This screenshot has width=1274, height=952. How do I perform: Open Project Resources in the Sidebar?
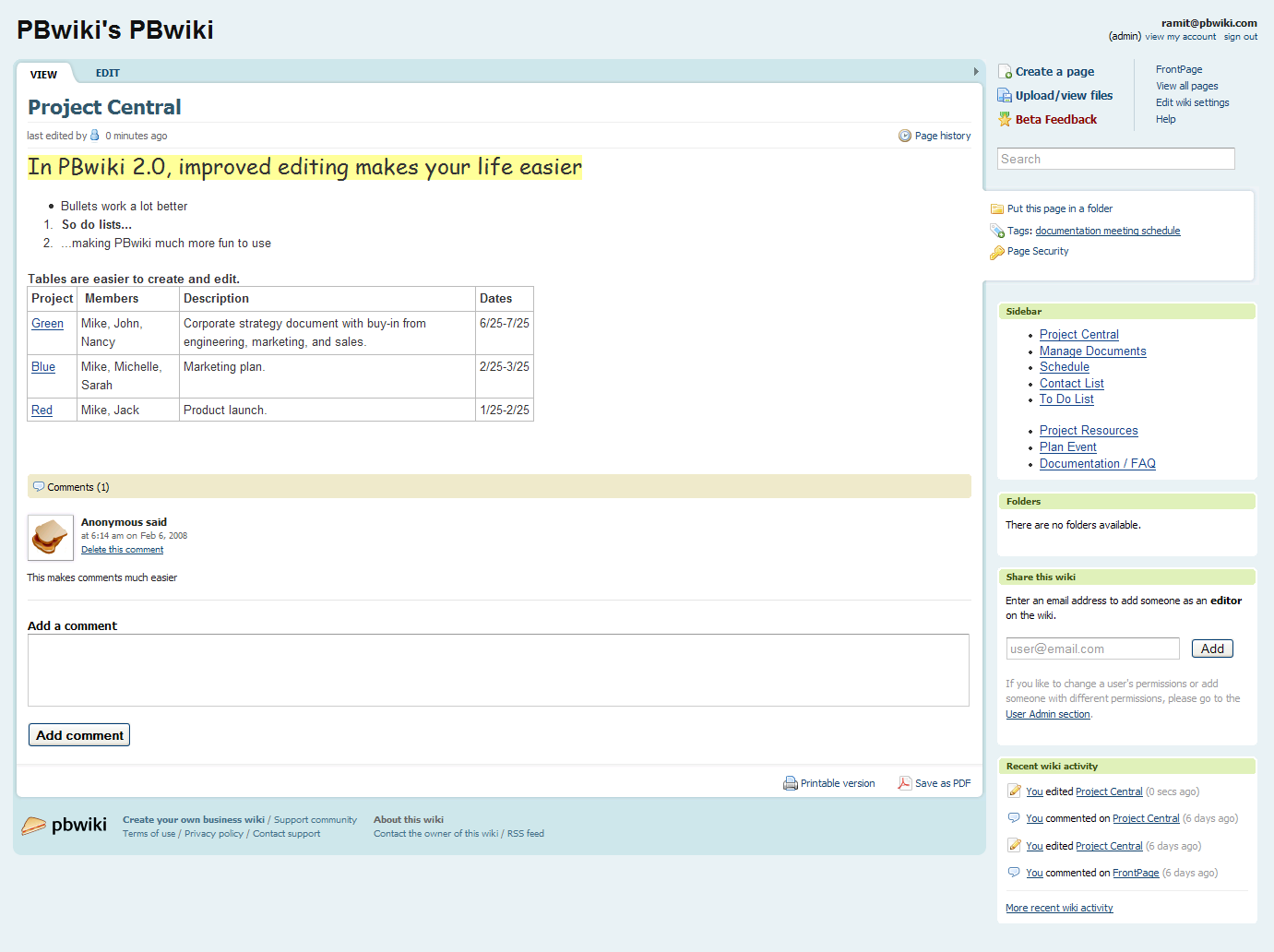coord(1089,431)
